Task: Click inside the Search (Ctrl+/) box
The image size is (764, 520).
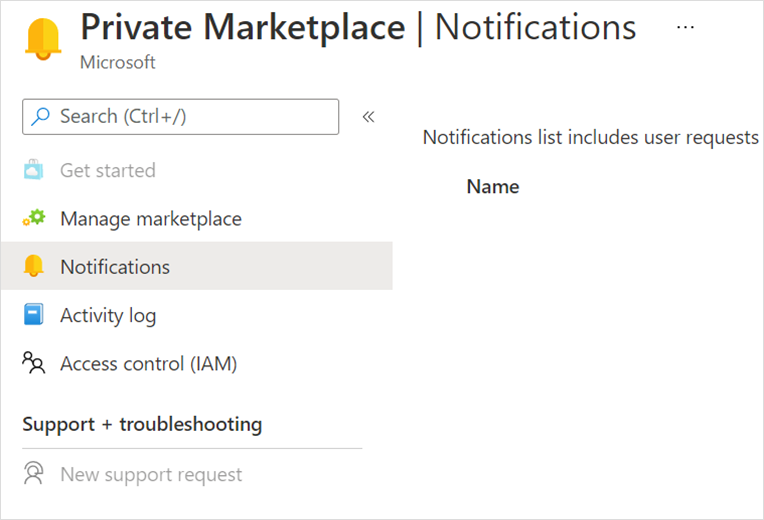Action: pyautogui.click(x=190, y=117)
